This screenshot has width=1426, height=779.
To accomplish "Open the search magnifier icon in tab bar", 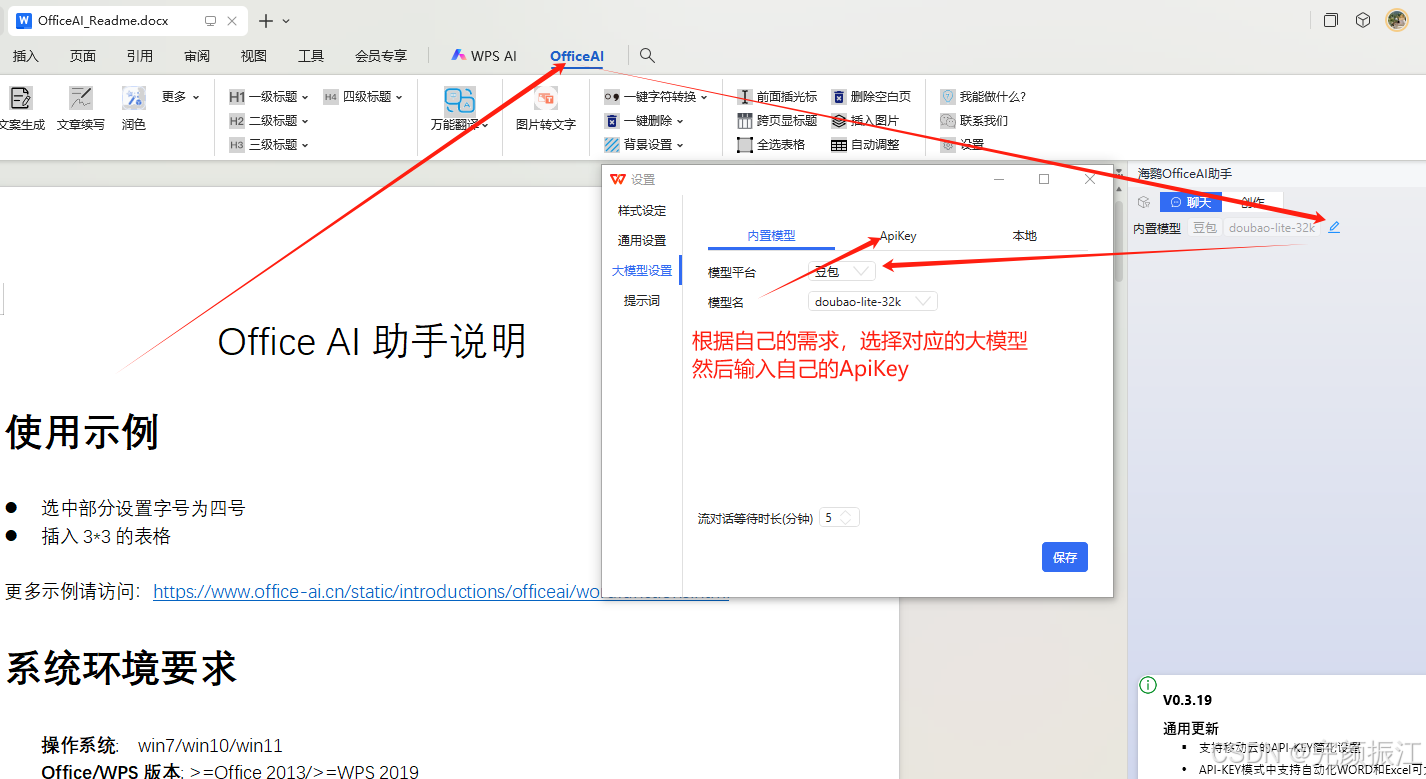I will (x=647, y=56).
